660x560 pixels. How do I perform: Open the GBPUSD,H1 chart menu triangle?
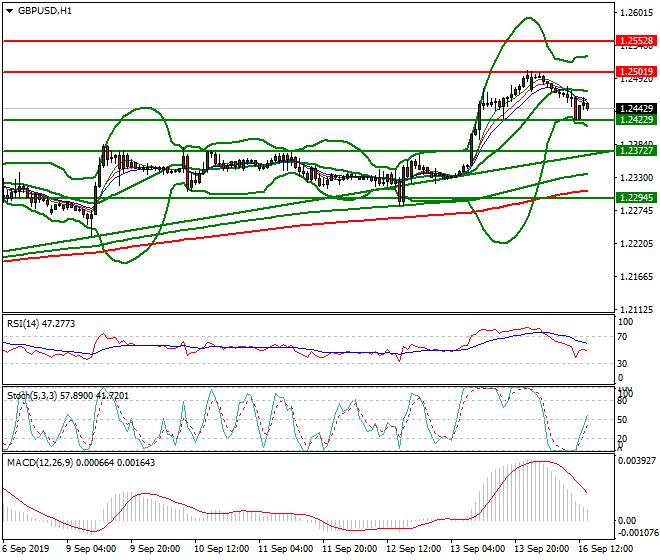click(x=10, y=11)
